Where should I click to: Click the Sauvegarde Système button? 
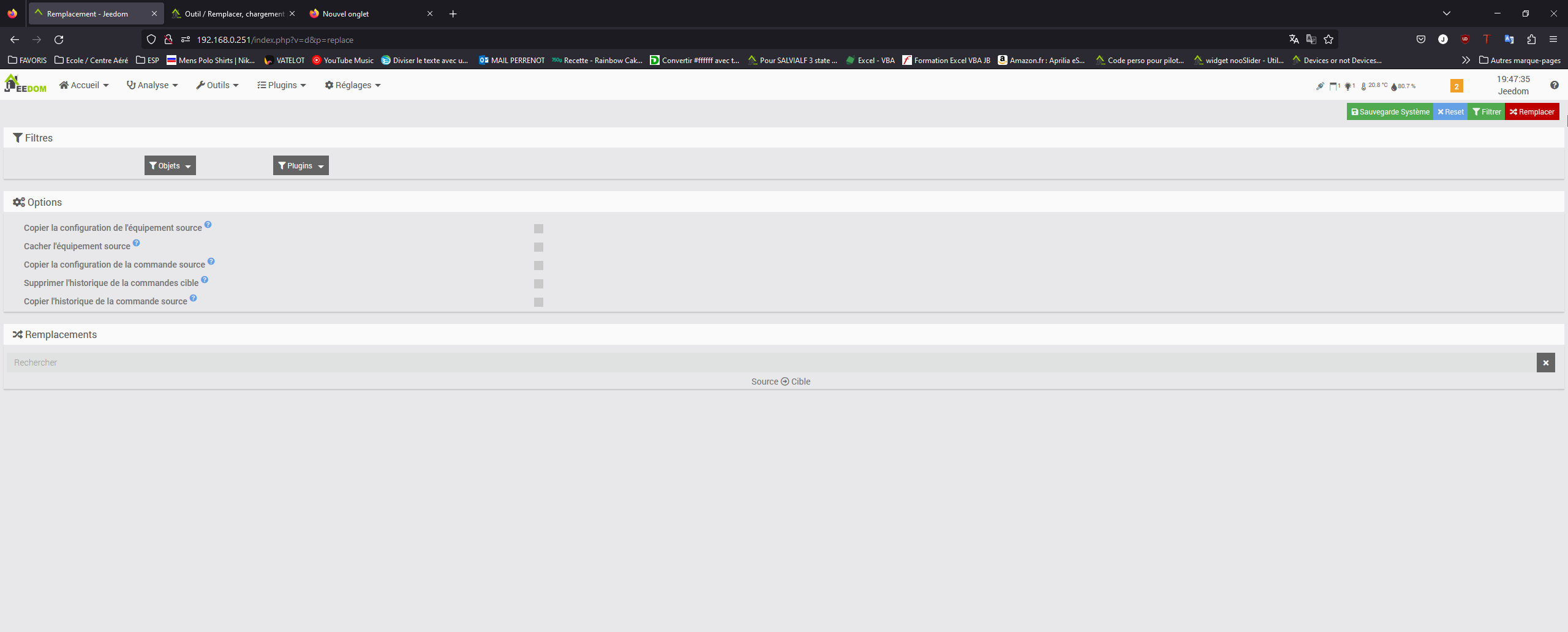click(x=1390, y=112)
